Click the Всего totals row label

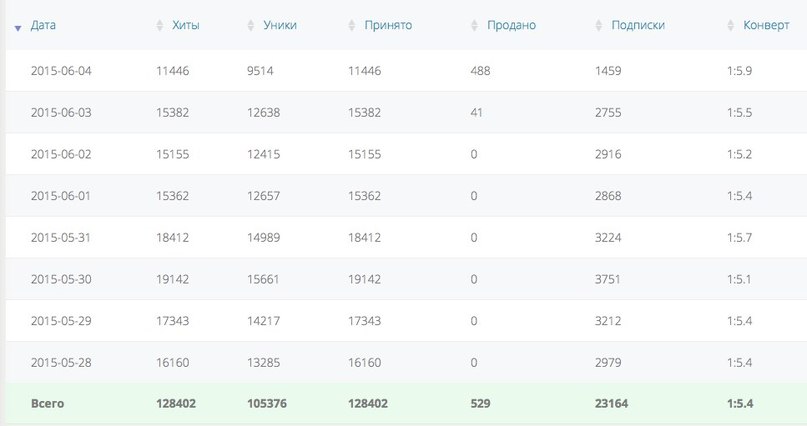tap(47, 404)
